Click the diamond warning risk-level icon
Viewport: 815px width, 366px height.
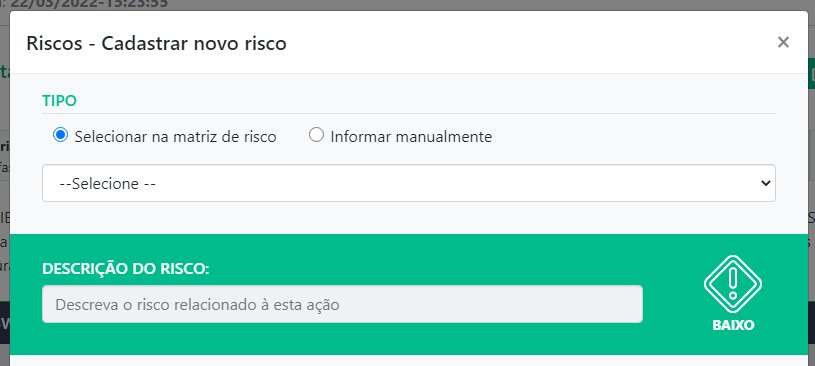click(733, 284)
